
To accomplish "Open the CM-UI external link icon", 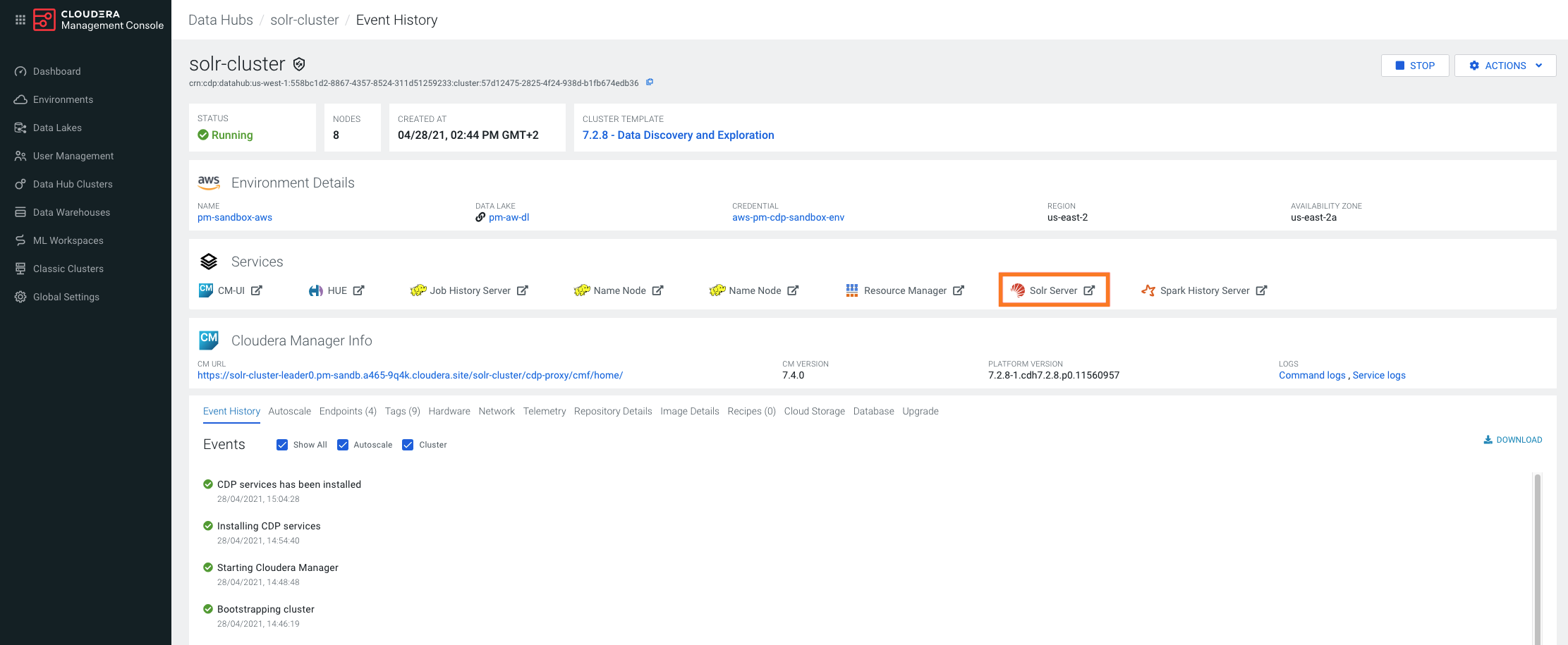I will click(x=257, y=290).
